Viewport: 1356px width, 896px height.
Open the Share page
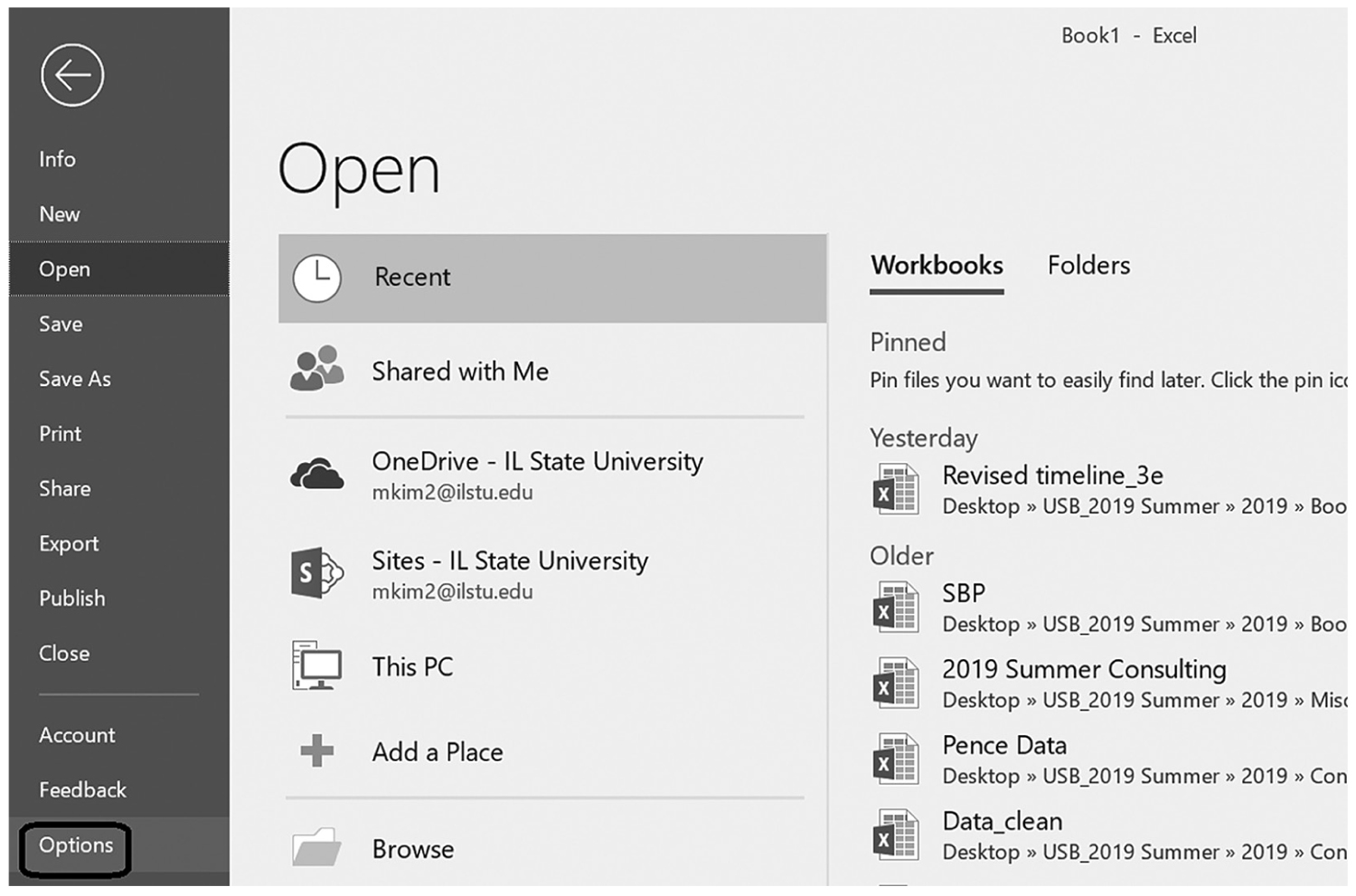click(118, 489)
